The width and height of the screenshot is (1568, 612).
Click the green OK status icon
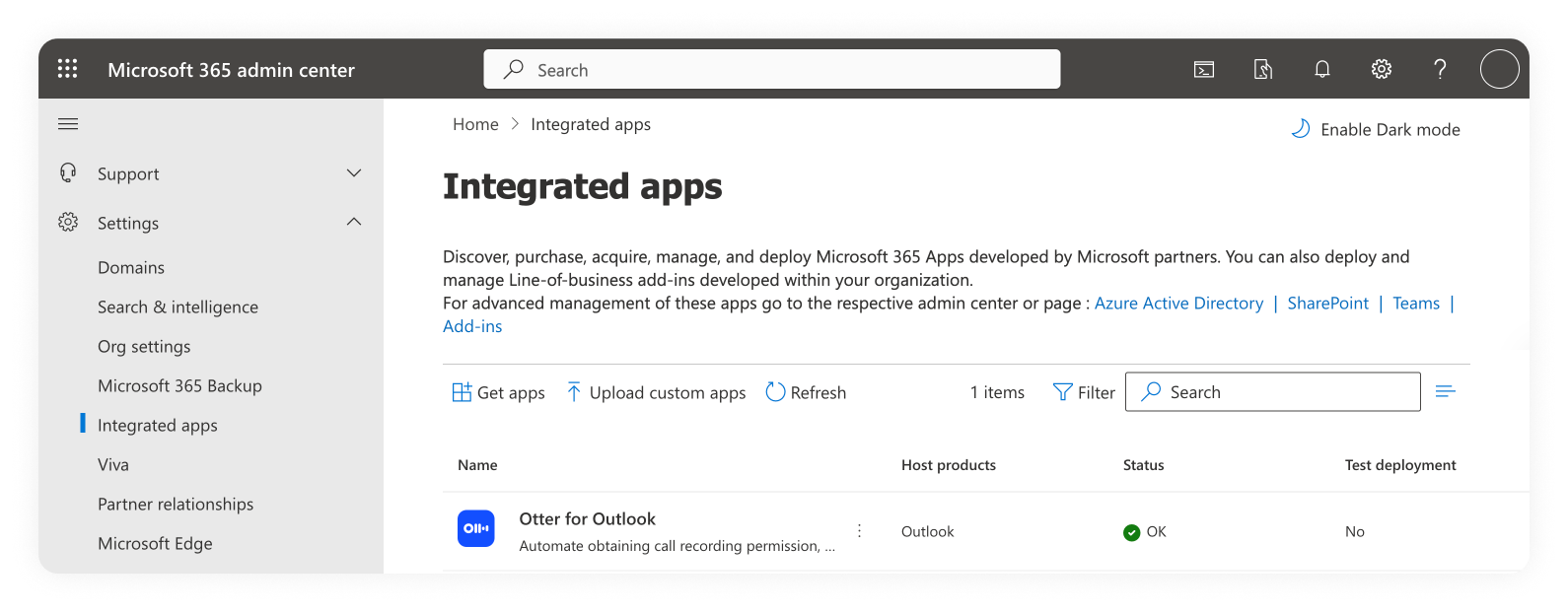point(1132,532)
